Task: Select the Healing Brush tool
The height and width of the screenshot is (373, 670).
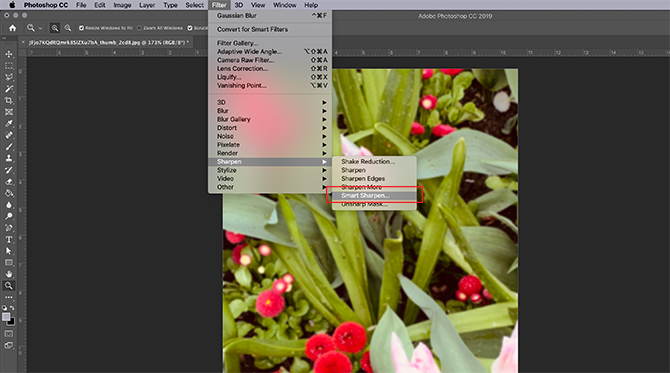Action: 9,135
